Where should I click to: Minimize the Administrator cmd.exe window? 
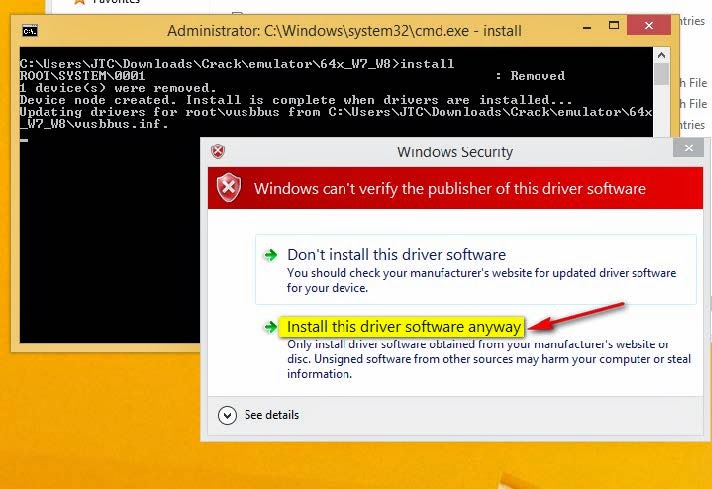coord(587,28)
